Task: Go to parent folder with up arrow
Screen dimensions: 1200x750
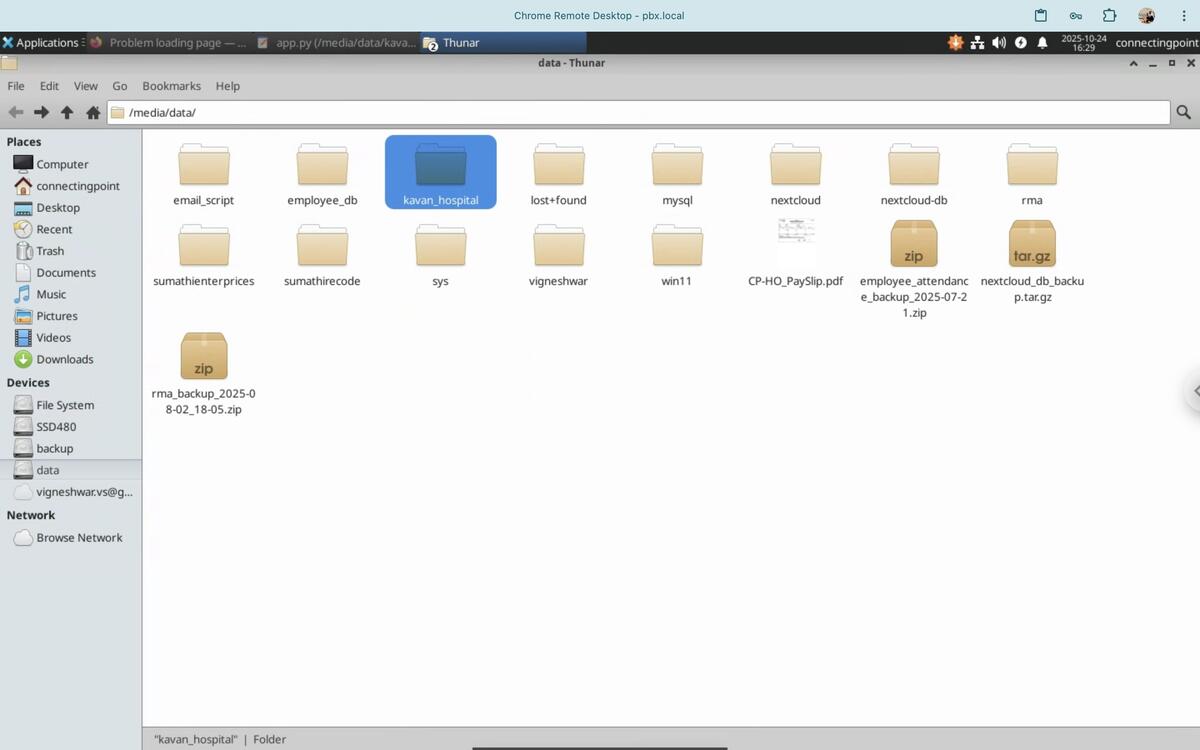Action: [x=67, y=113]
